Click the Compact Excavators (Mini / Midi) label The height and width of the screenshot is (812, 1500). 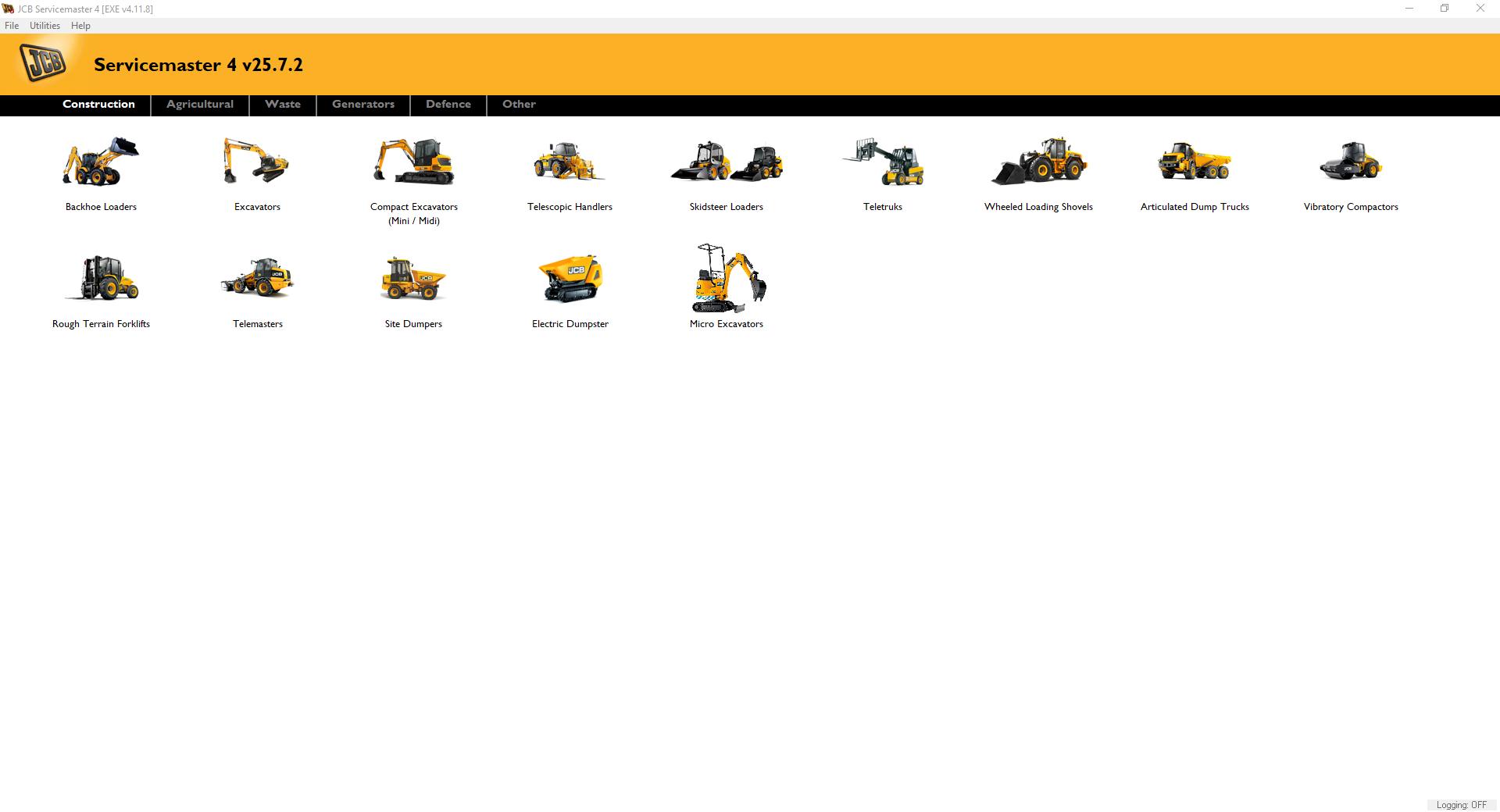pos(413,214)
